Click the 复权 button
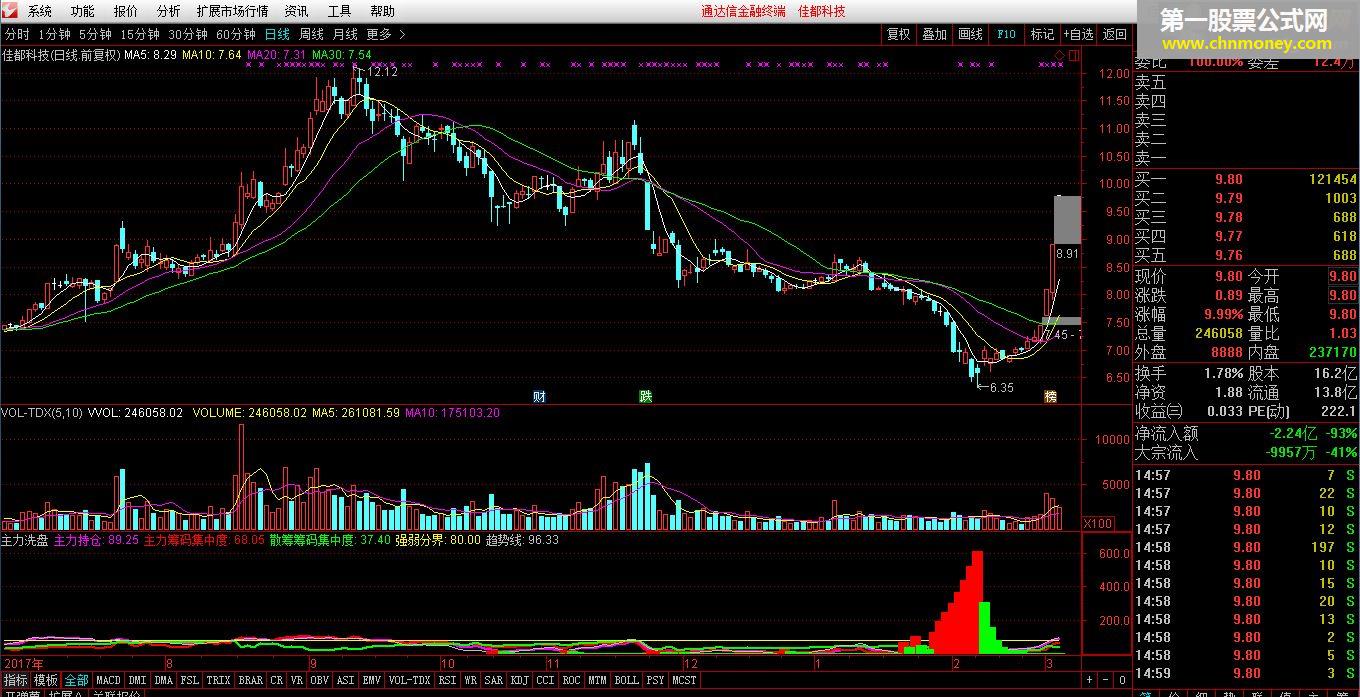The width and height of the screenshot is (1360, 697). pyautogui.click(x=899, y=34)
